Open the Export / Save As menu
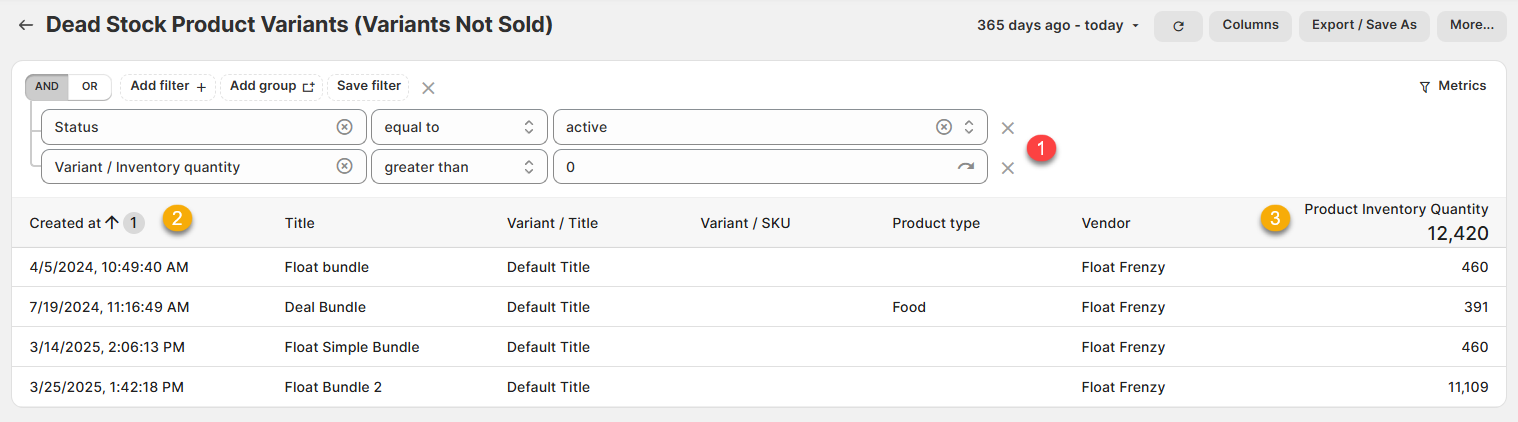This screenshot has height=422, width=1518. (x=1364, y=26)
